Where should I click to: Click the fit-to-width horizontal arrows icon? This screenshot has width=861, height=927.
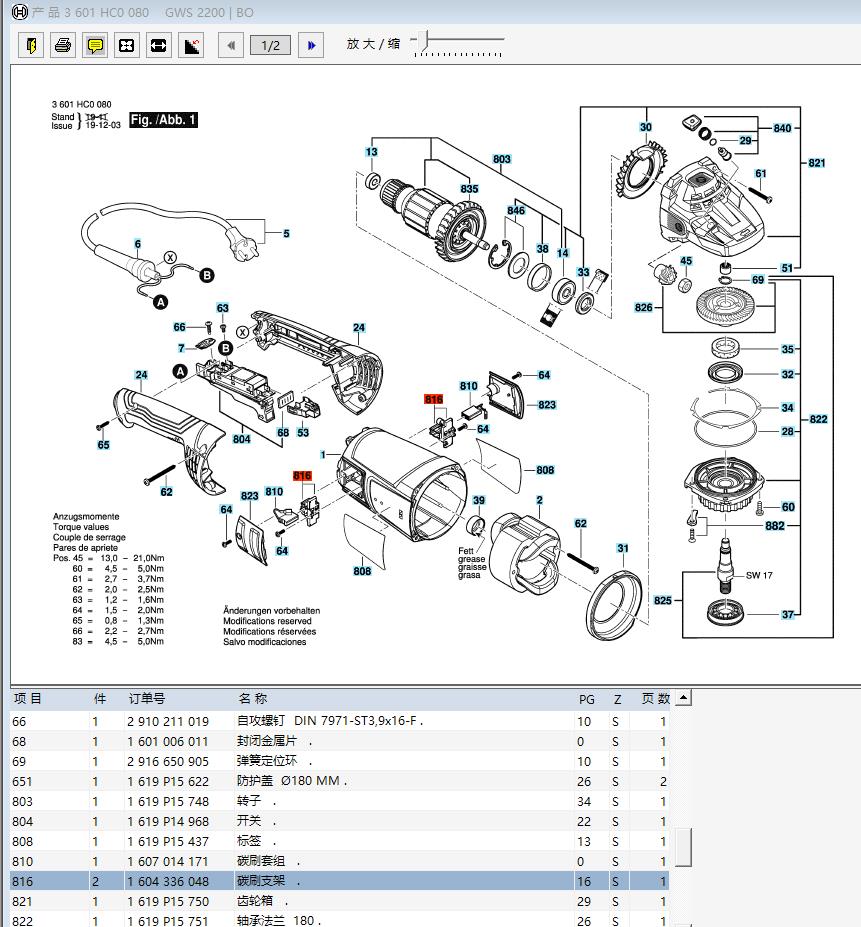click(158, 45)
